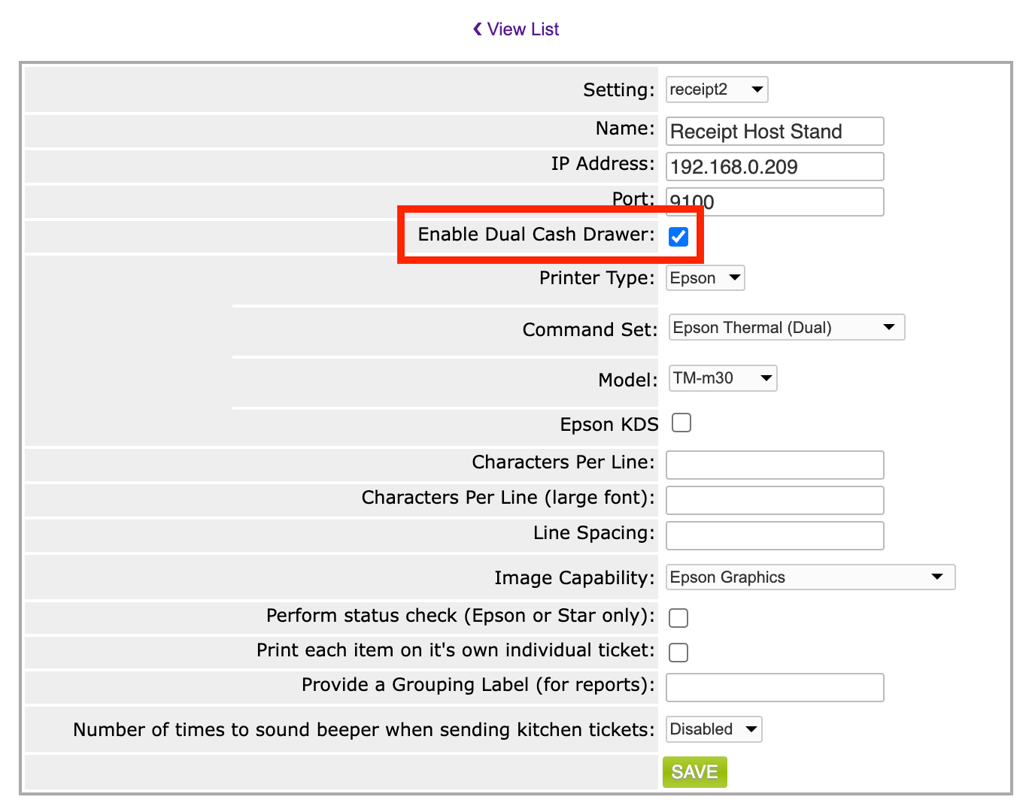Focus the IP Address input field
The height and width of the screenshot is (809, 1032).
pos(775,167)
